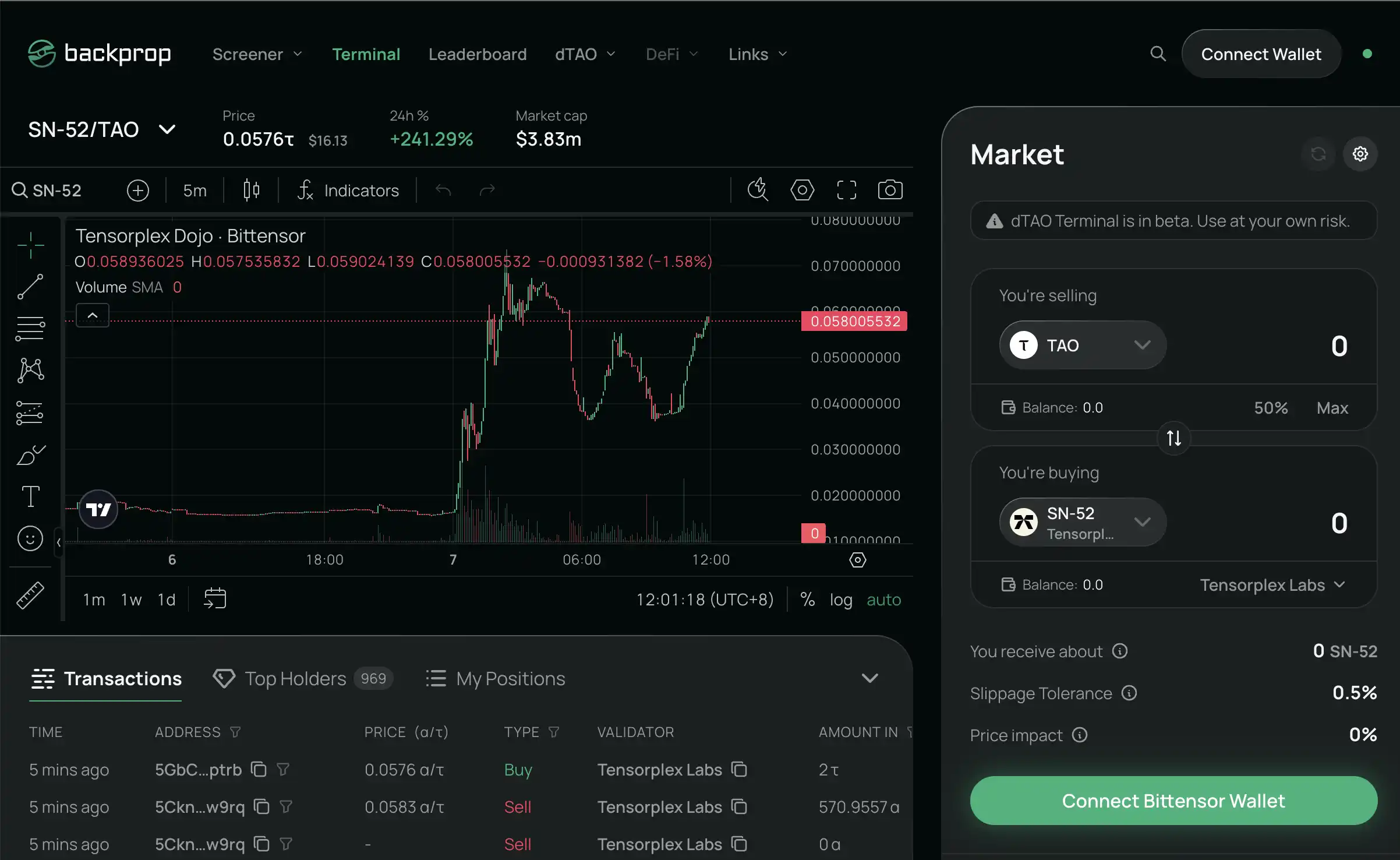Open the Leaderboard nav item
Screen dimensions: 1400x860
tap(478, 54)
